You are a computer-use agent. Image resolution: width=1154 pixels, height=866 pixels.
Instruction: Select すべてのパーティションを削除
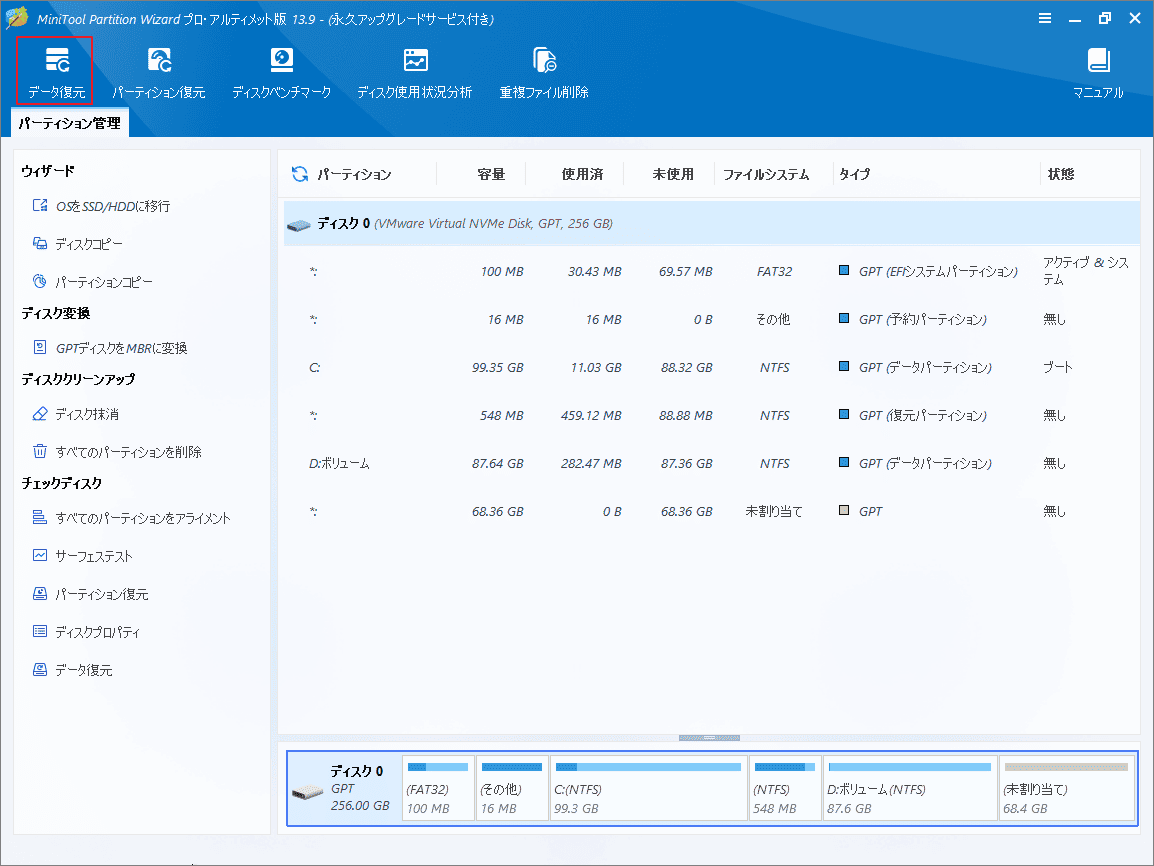tap(117, 452)
